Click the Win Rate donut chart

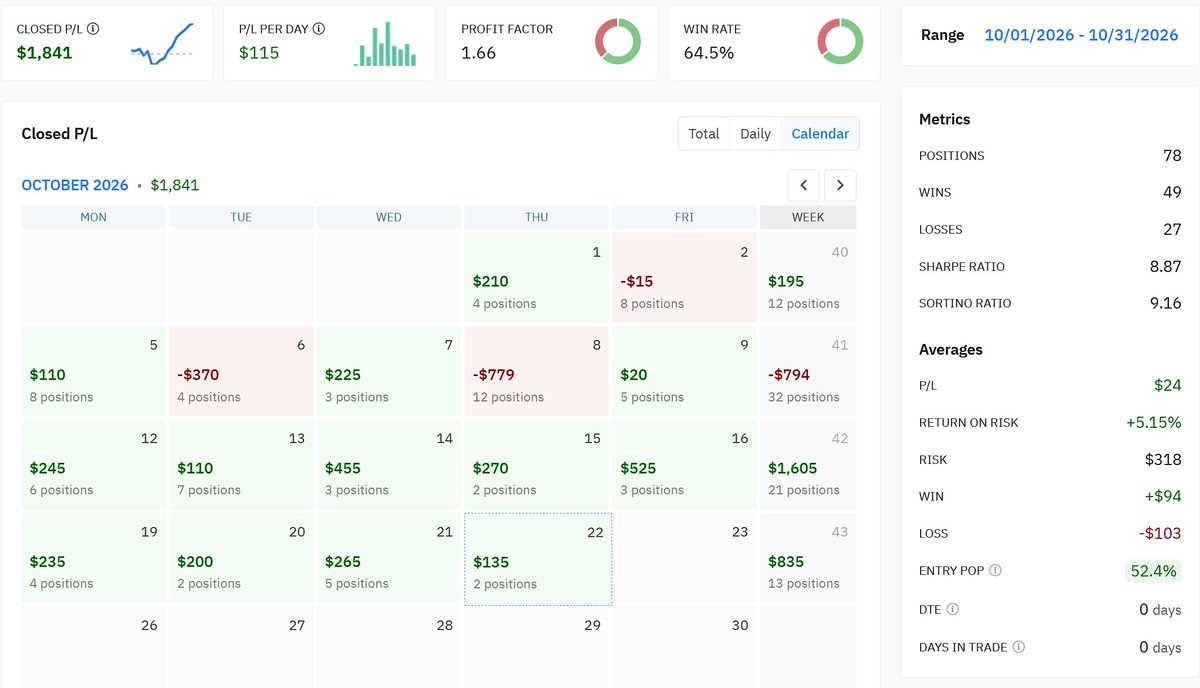pyautogui.click(x=839, y=42)
